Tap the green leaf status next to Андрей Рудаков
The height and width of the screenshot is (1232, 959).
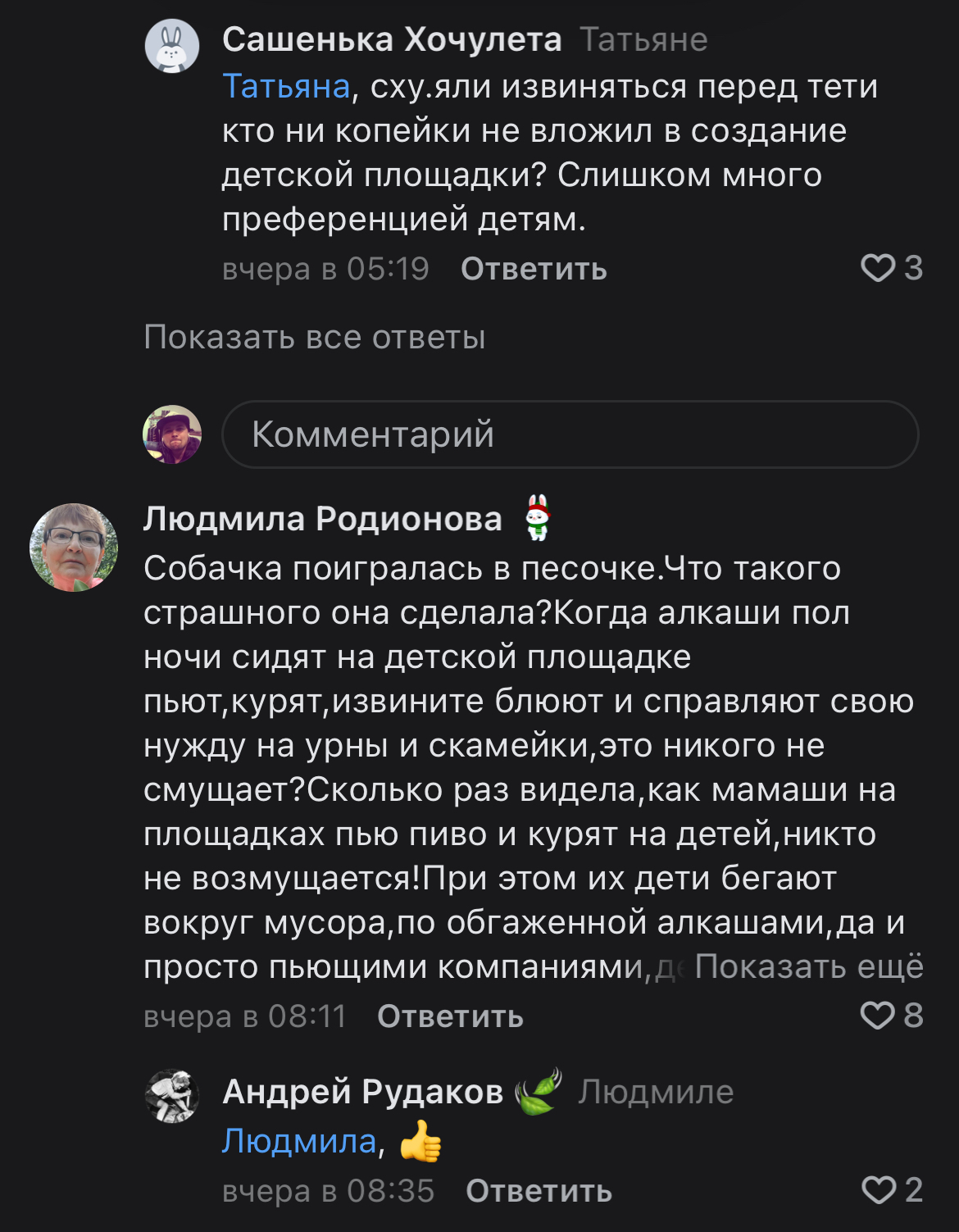539,1091
